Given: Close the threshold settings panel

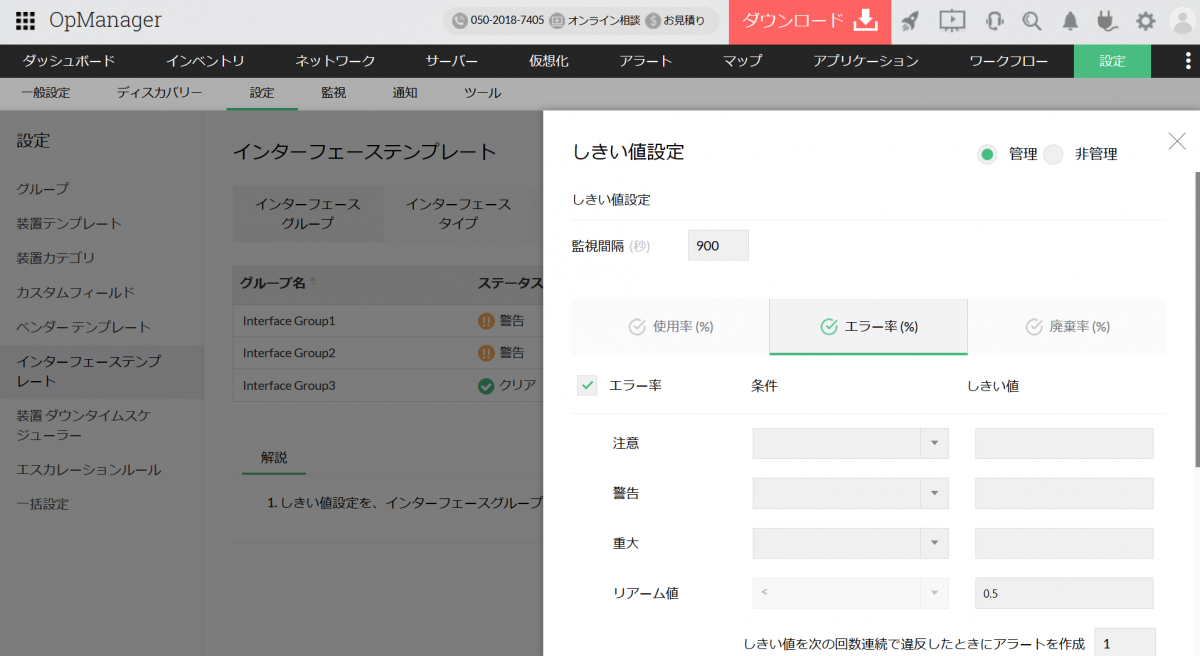Looking at the screenshot, I should (1177, 141).
